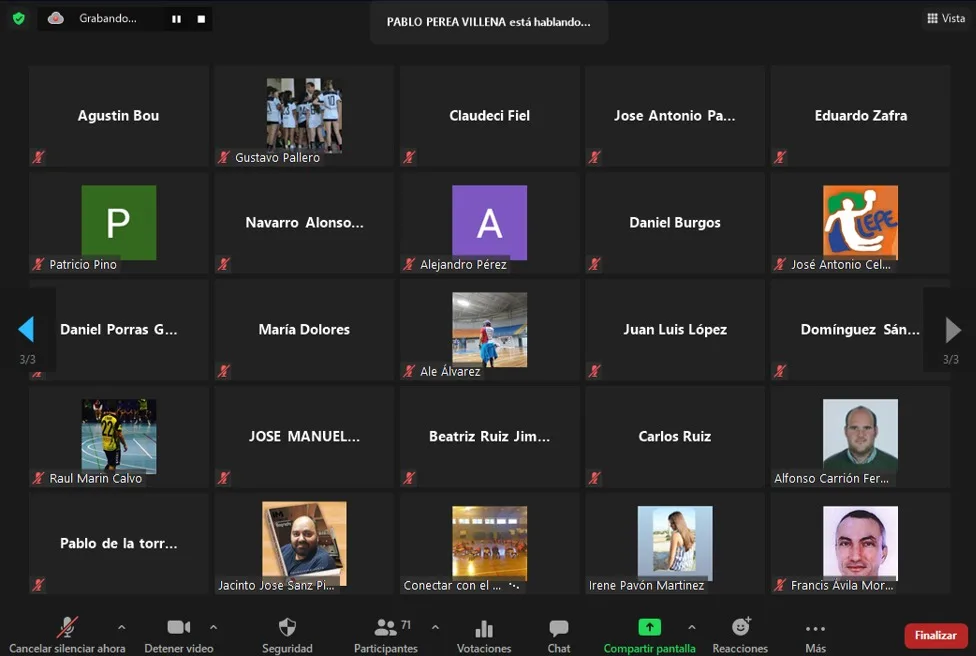Pause the recording
The height and width of the screenshot is (656, 976).
click(177, 19)
